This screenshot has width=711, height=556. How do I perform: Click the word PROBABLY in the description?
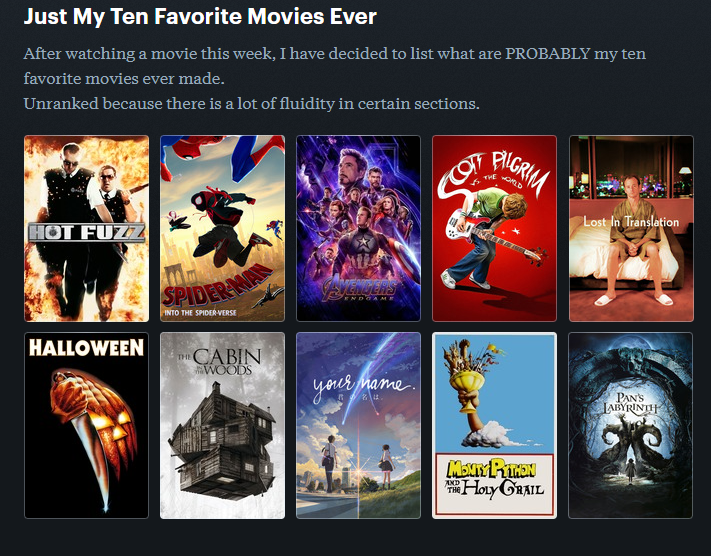(548, 54)
